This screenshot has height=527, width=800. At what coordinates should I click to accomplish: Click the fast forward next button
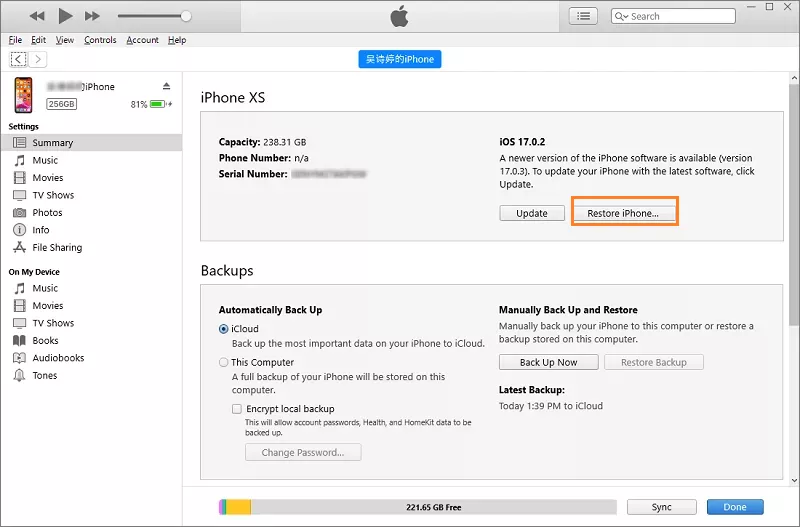[92, 16]
